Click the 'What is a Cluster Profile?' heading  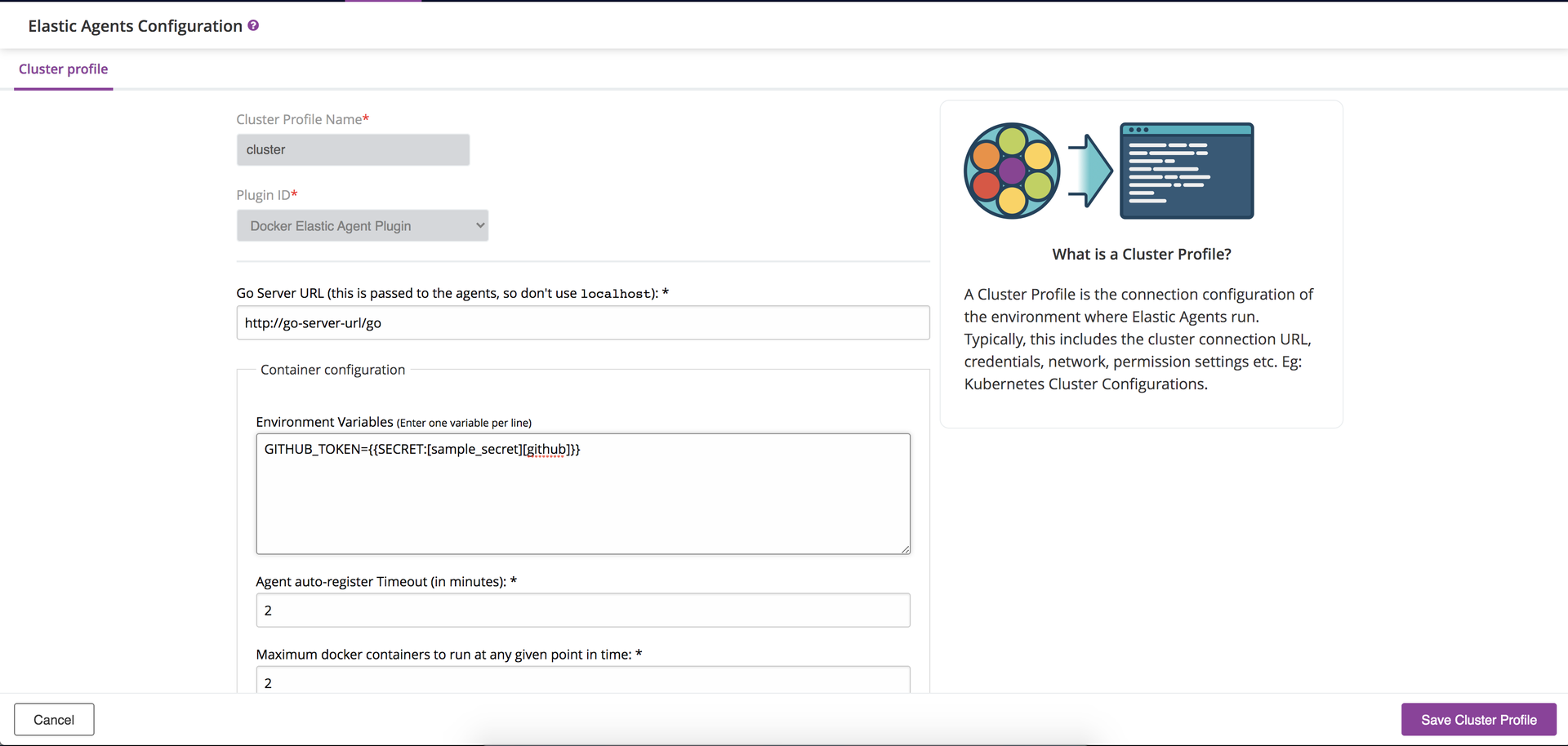point(1142,254)
